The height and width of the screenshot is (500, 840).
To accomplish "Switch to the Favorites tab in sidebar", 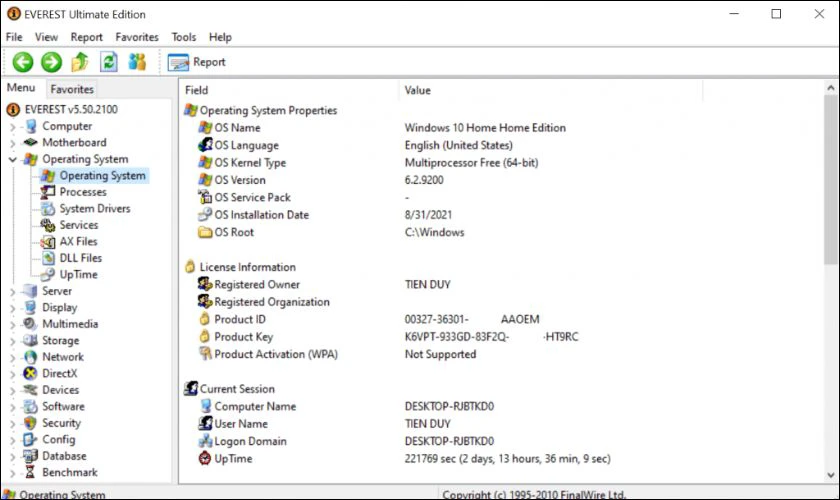I will (72, 89).
